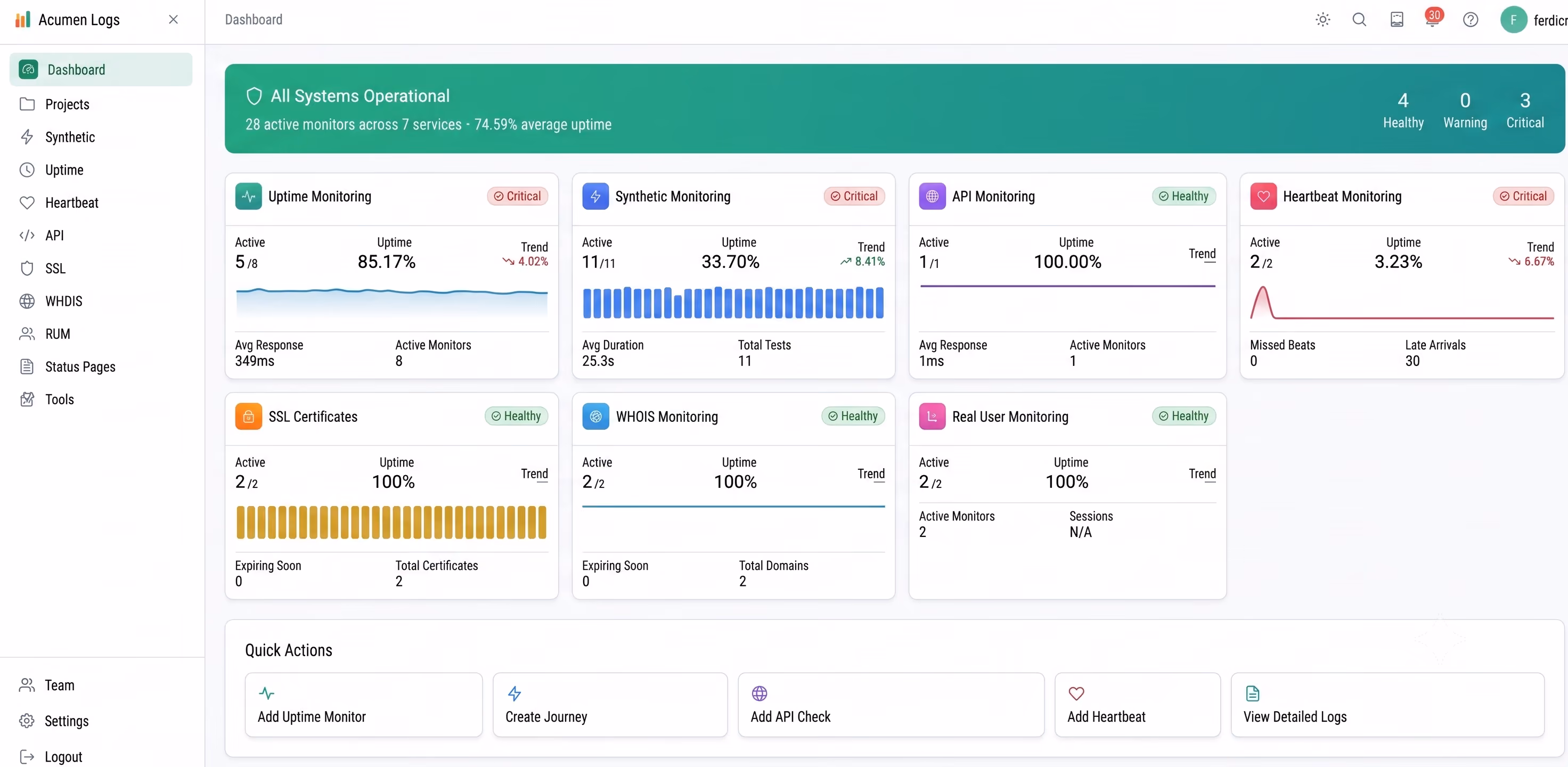The image size is (1568, 767).
Task: Click the Real User Monitoring pink icon
Action: coord(932,417)
